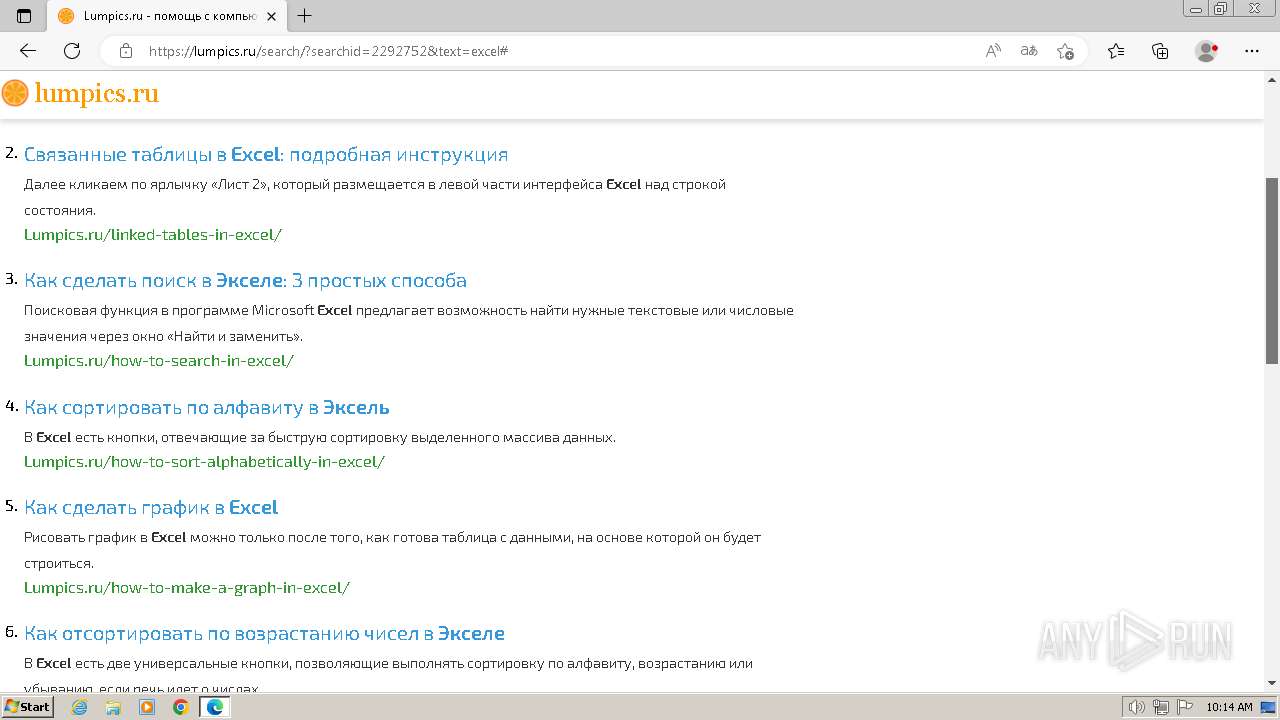Viewport: 1280px width, 720px height.
Task: Open 'Как отсортировать по возрастанию чисел' result
Action: 264,633
